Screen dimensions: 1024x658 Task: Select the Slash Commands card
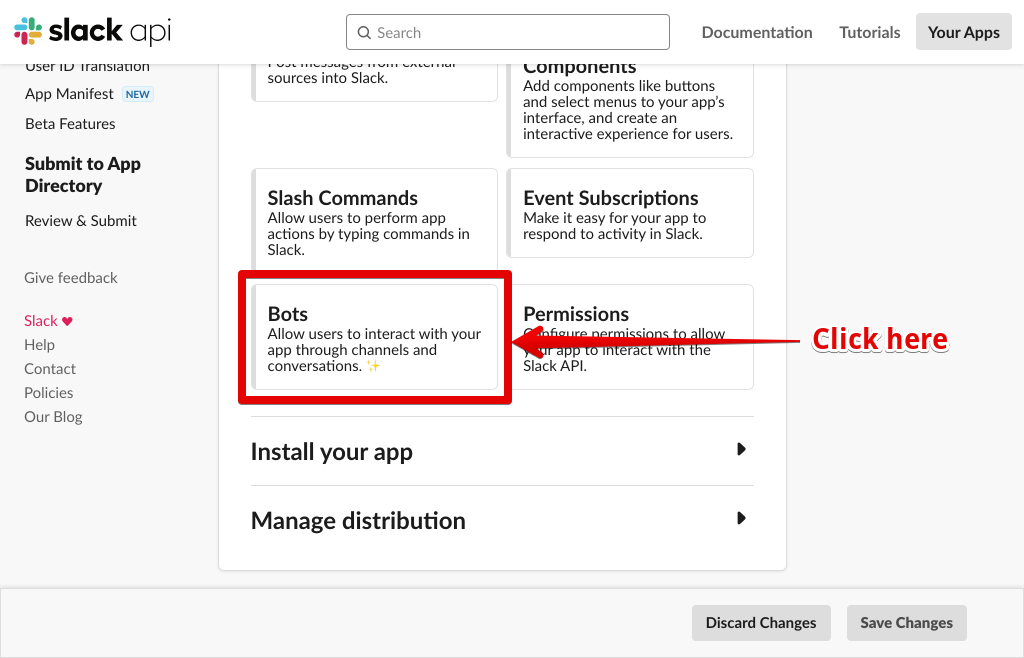click(x=374, y=219)
